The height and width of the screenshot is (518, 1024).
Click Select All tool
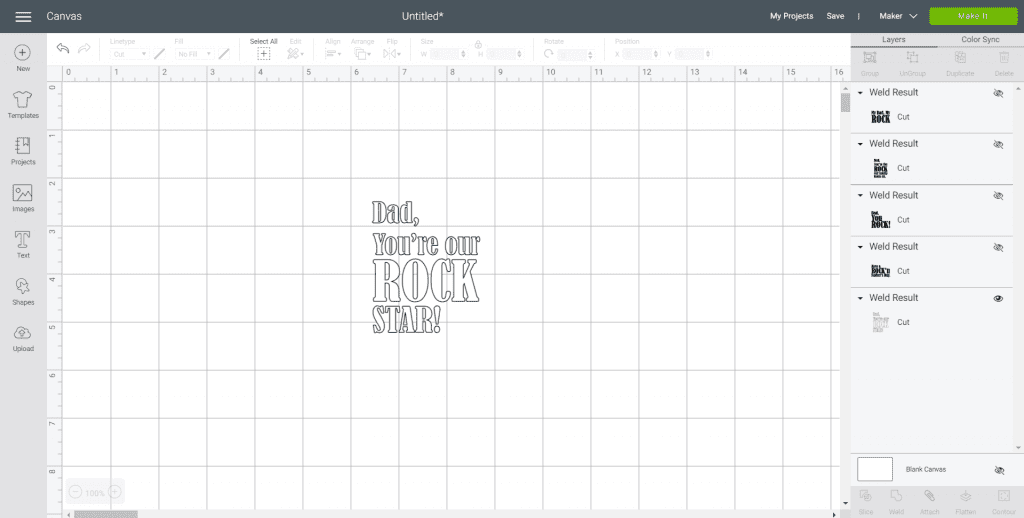(264, 50)
